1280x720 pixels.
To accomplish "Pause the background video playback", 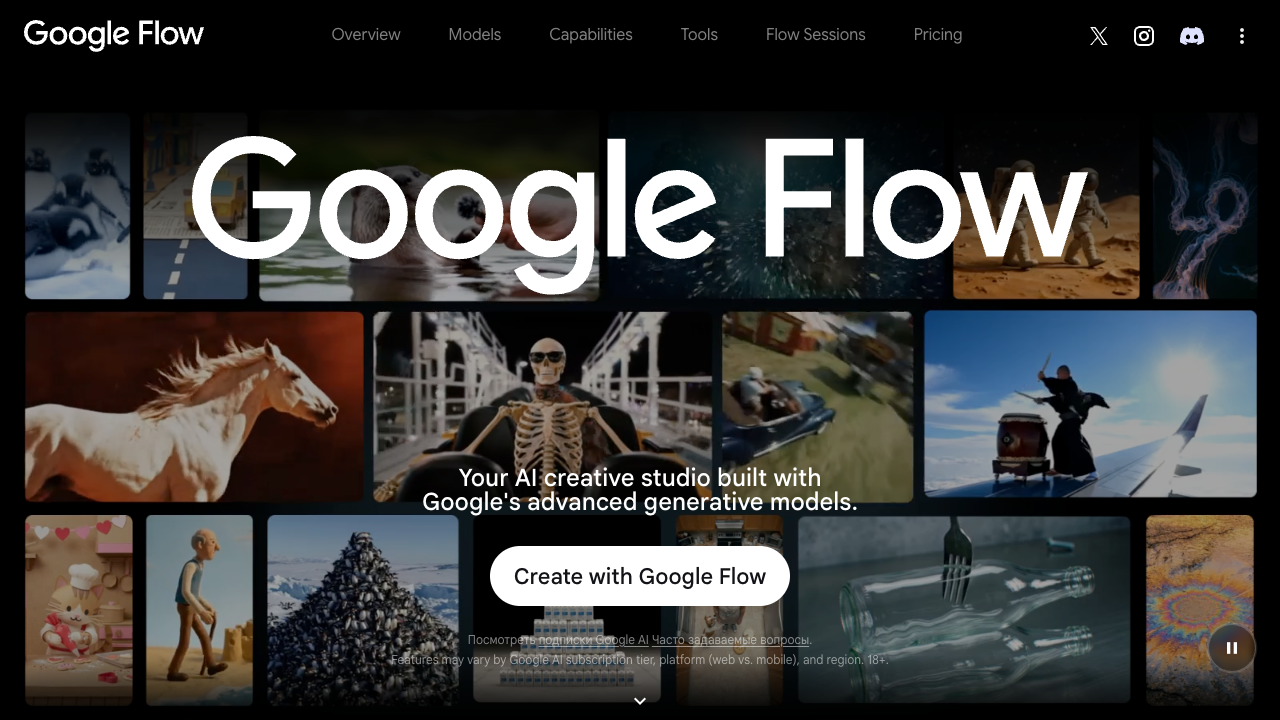I will coord(1232,648).
